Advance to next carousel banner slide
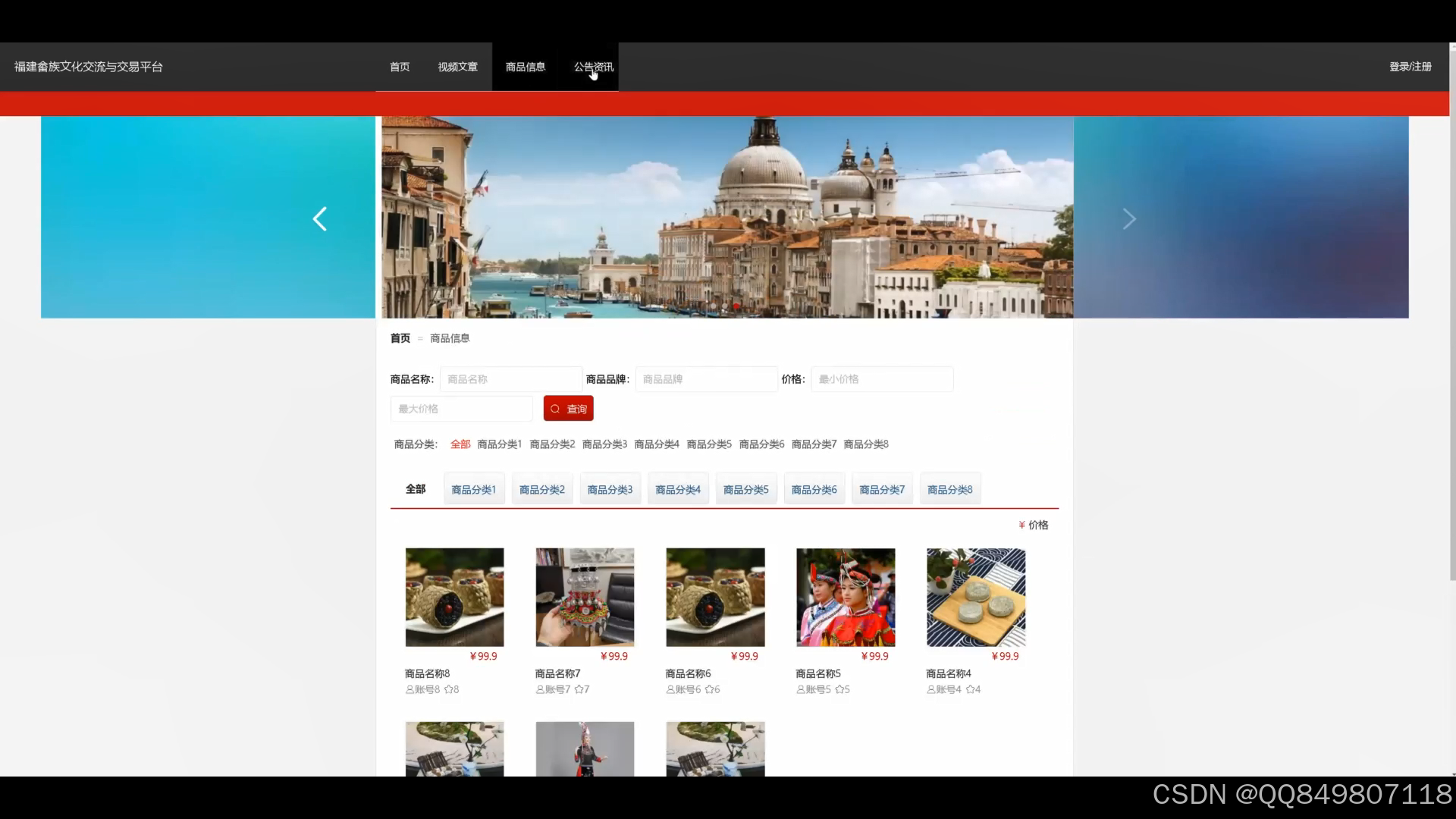This screenshot has width=1456, height=819. pos(1128,219)
